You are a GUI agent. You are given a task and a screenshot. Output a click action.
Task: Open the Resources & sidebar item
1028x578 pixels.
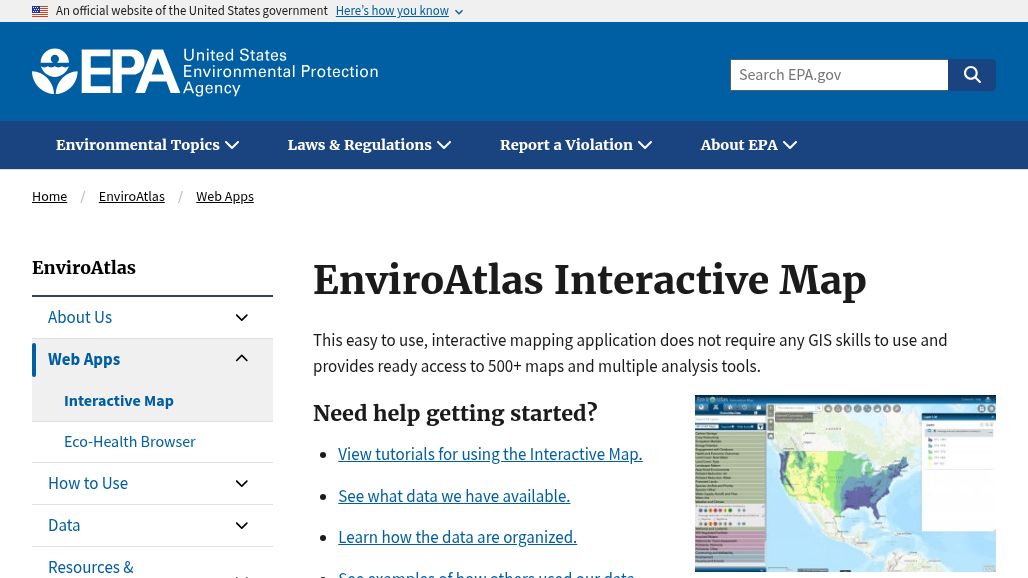90,567
